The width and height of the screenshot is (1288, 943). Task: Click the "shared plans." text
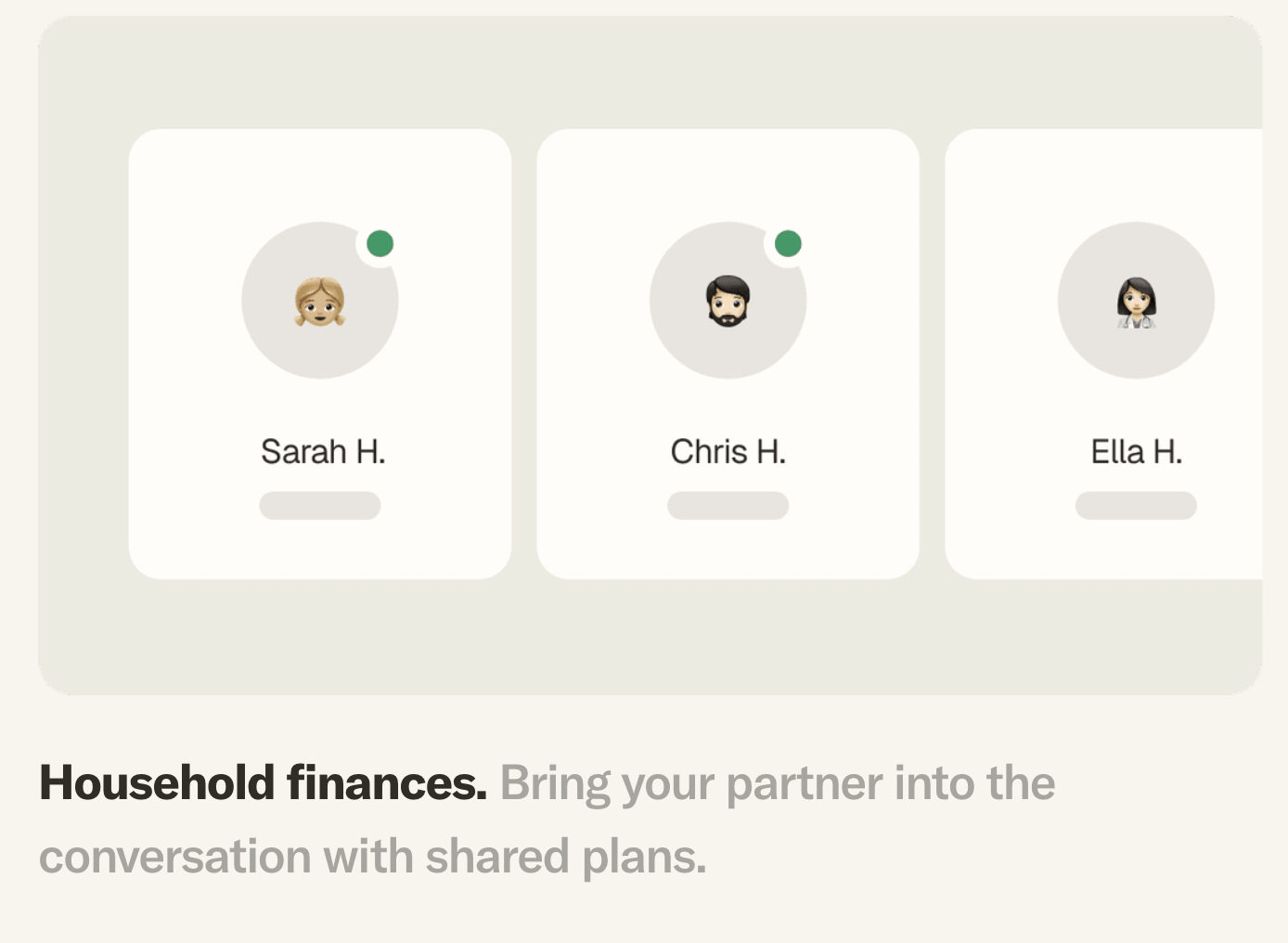[565, 857]
